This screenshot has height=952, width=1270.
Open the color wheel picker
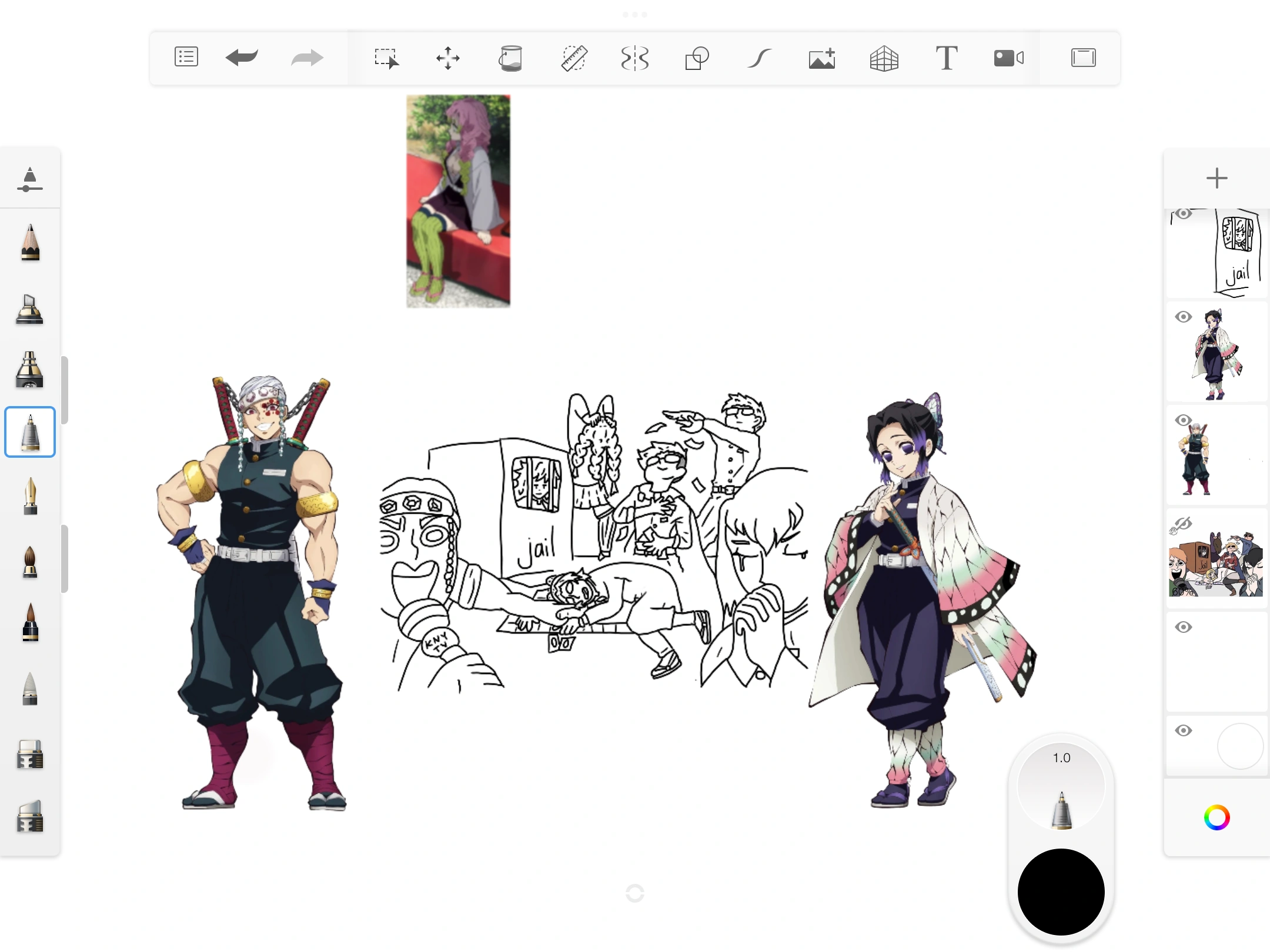(x=1216, y=817)
